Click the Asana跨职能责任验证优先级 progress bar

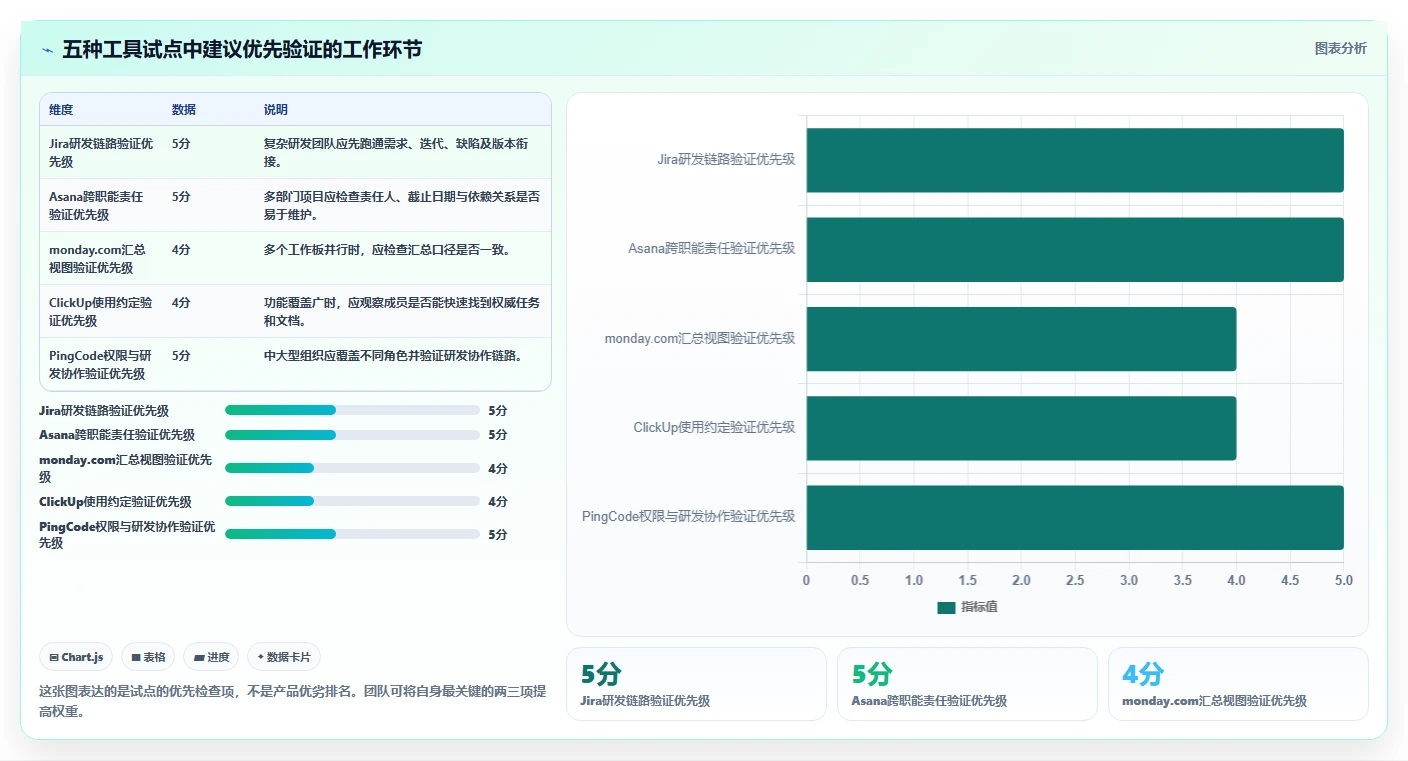[x=352, y=435]
